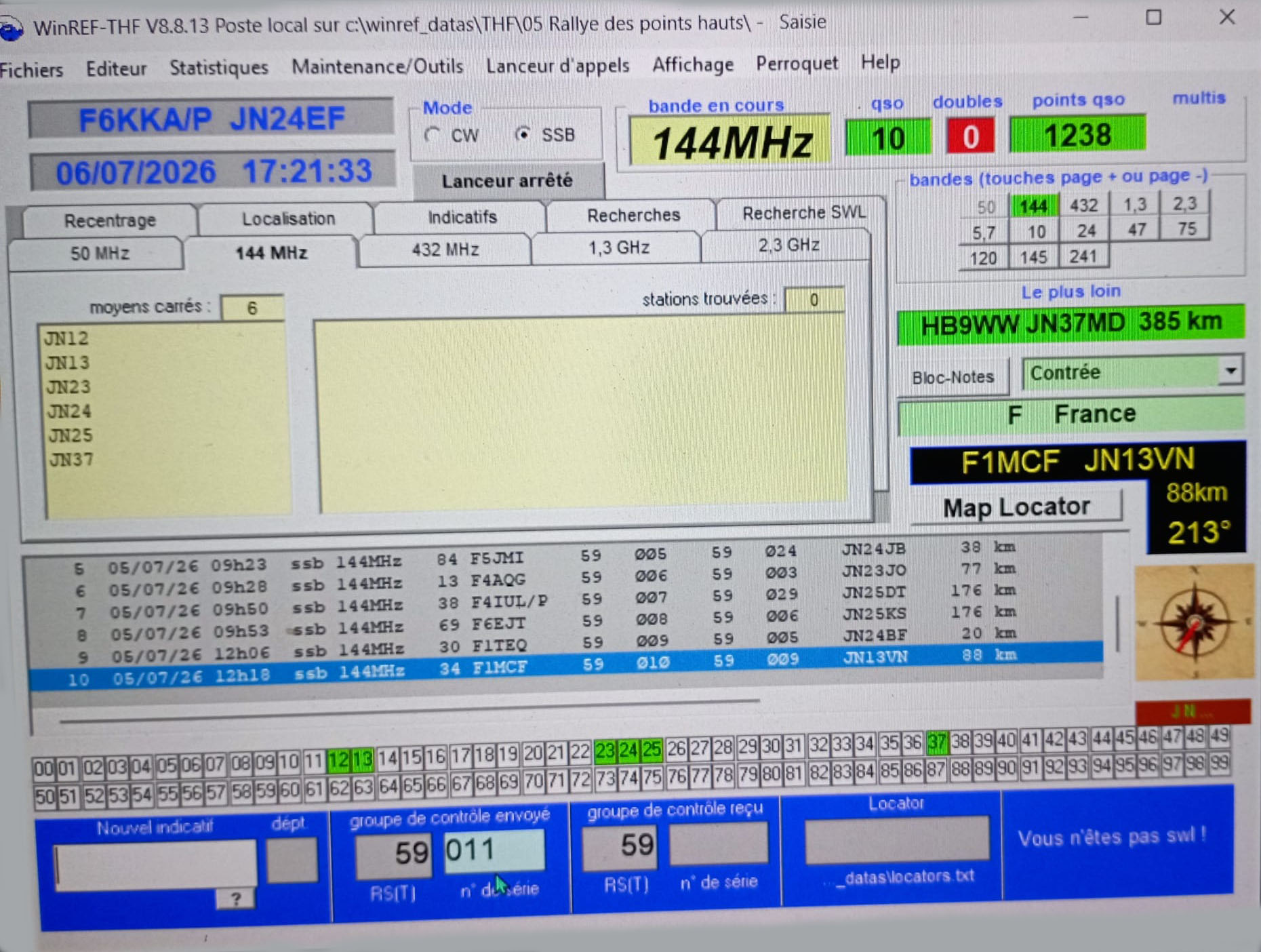The width and height of the screenshot is (1261, 952).
Task: Click the compass rose image
Action: coord(1195,621)
